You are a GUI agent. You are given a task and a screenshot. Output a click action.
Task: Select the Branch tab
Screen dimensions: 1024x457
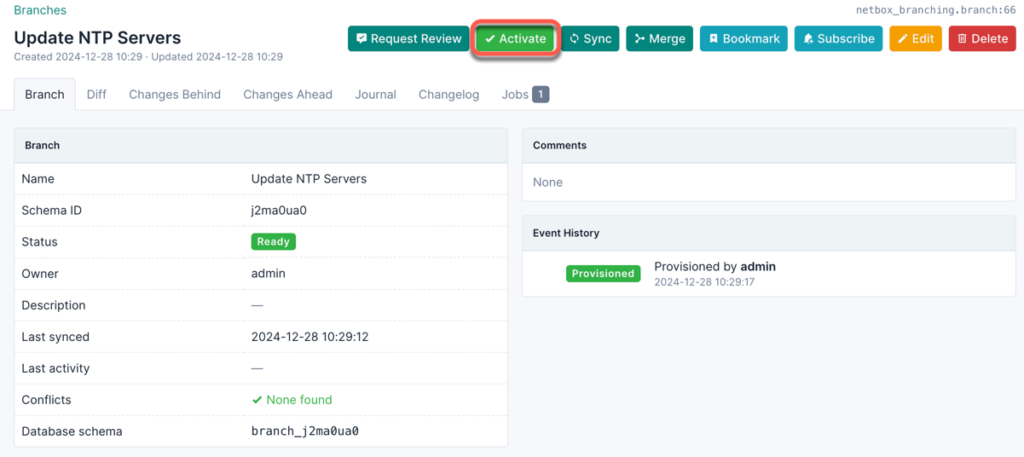pos(44,95)
